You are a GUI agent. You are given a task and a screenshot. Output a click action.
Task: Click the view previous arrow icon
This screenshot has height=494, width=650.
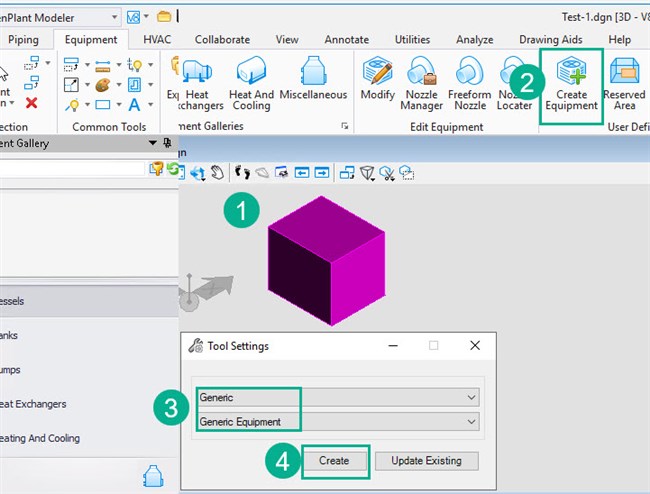[x=302, y=172]
